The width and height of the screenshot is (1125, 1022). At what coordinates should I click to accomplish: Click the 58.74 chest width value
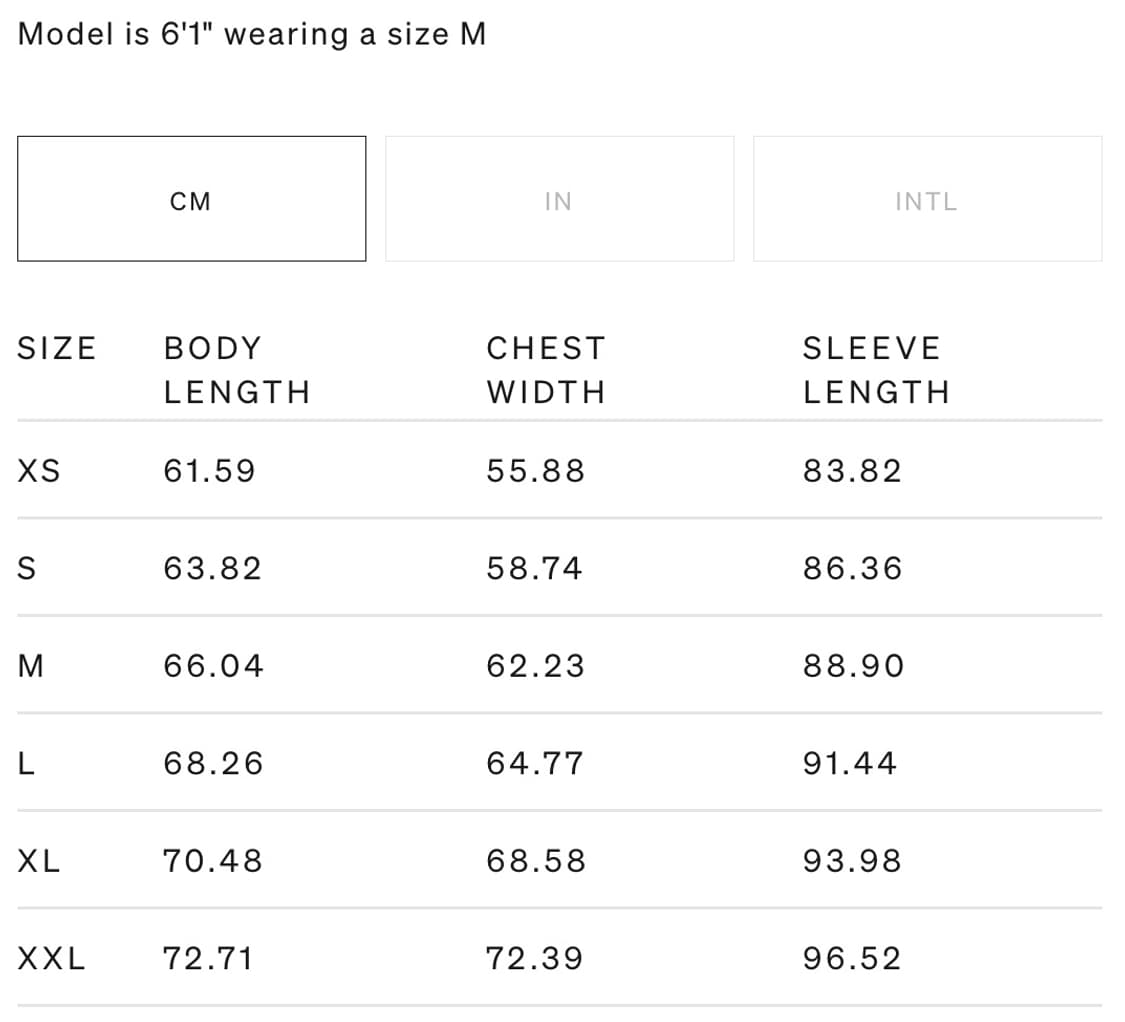click(x=535, y=568)
